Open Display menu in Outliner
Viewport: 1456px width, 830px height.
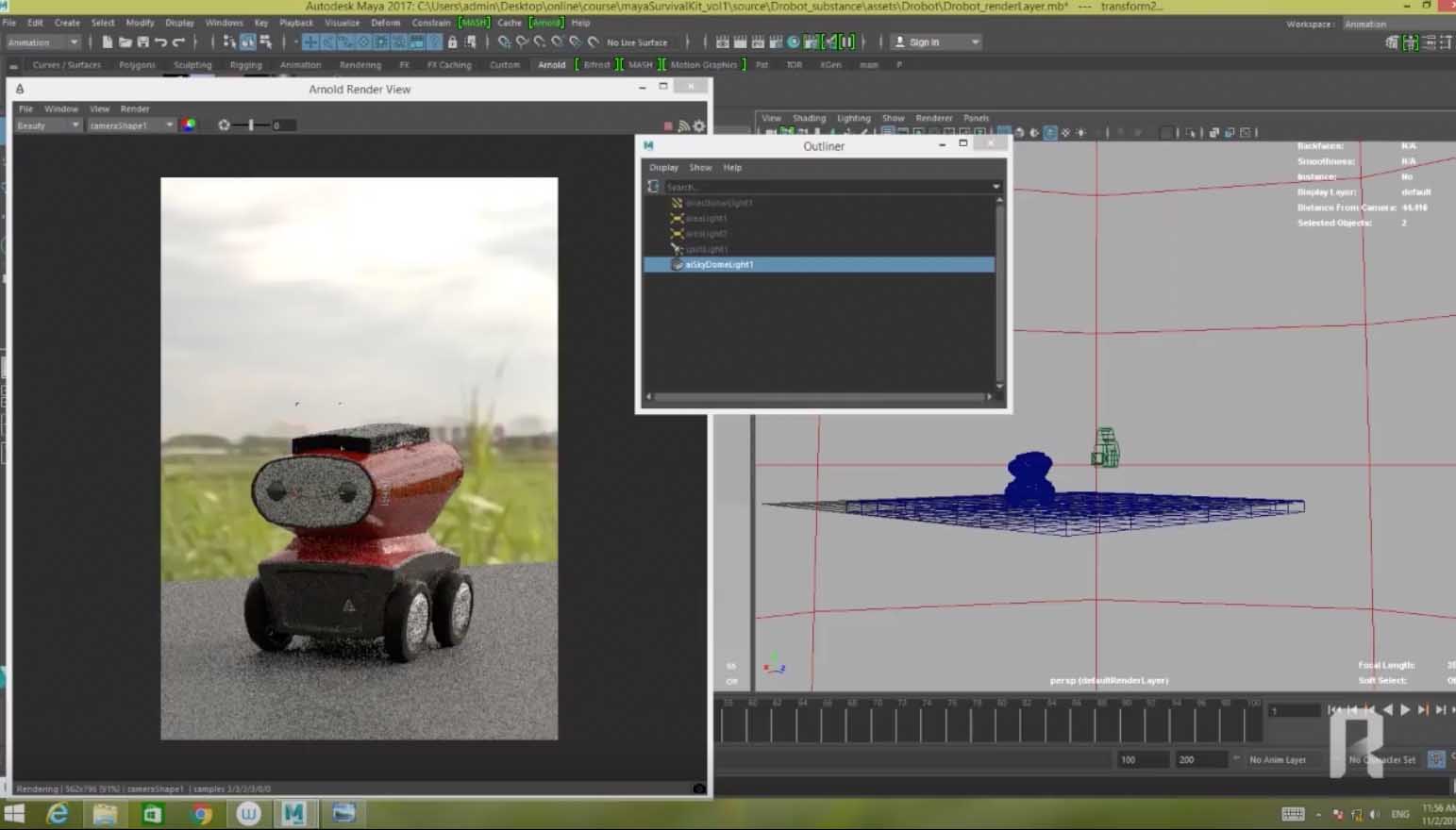coord(663,167)
